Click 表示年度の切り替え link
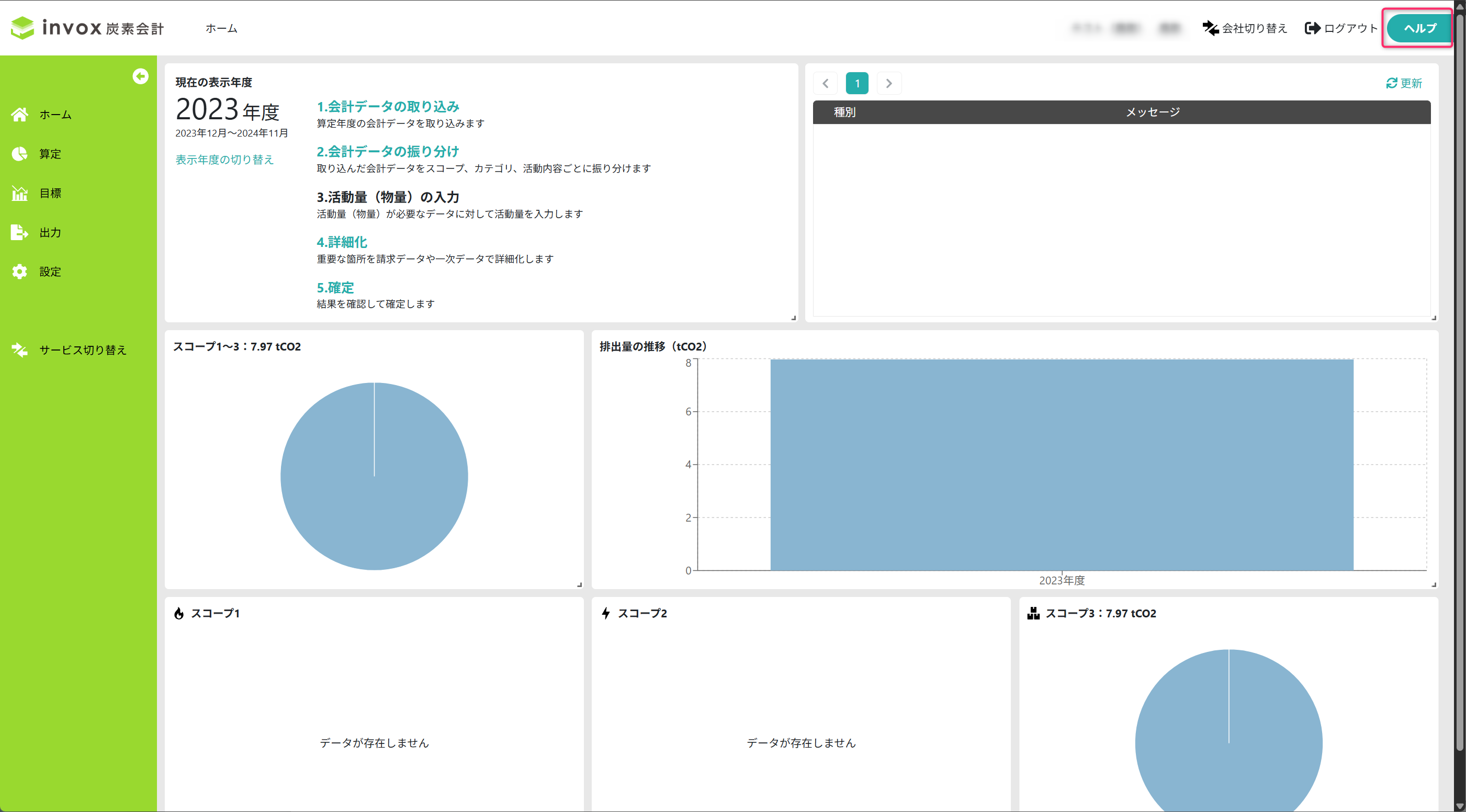1466x812 pixels. [224, 160]
